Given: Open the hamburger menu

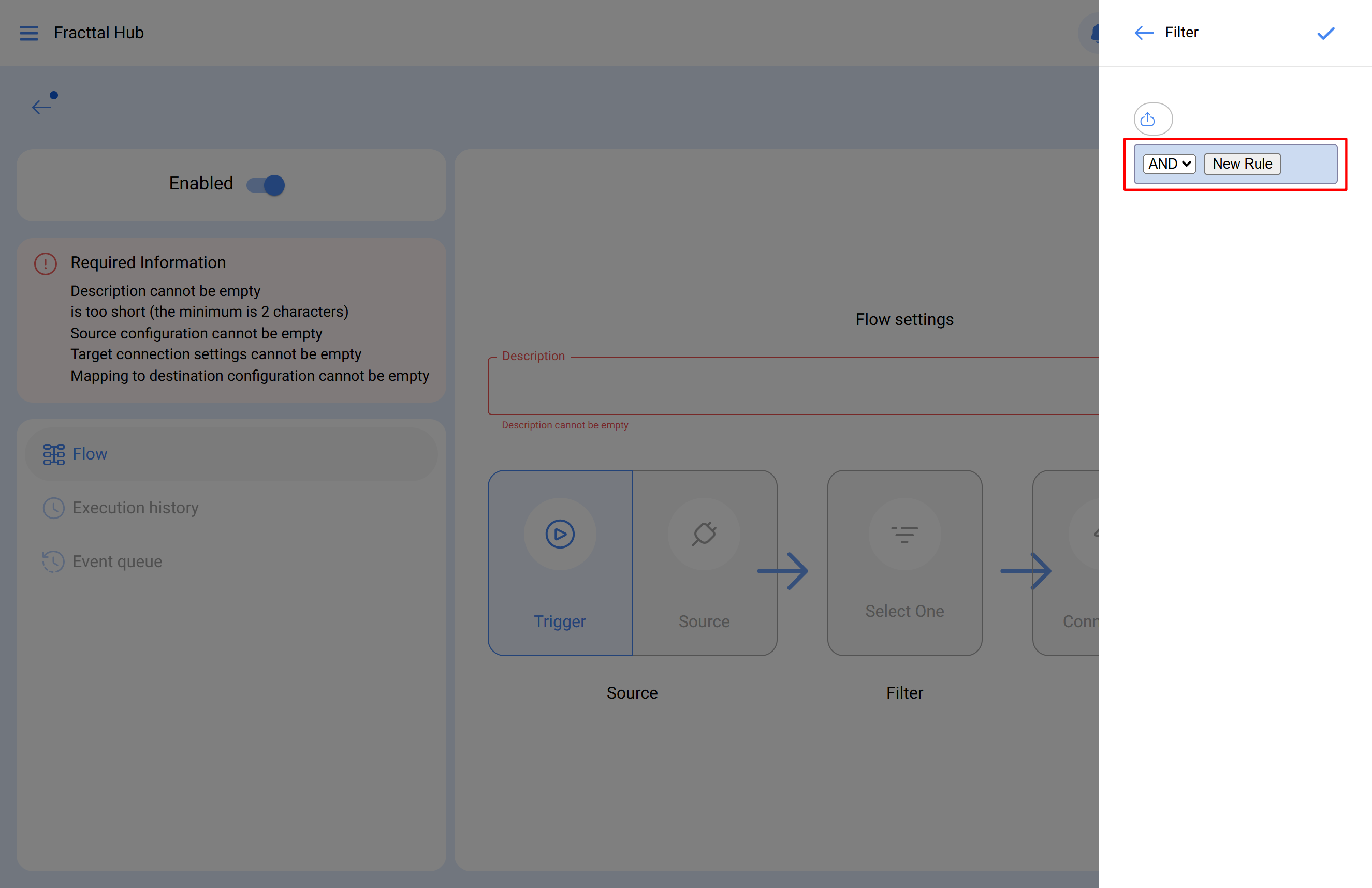Looking at the screenshot, I should pos(29,33).
